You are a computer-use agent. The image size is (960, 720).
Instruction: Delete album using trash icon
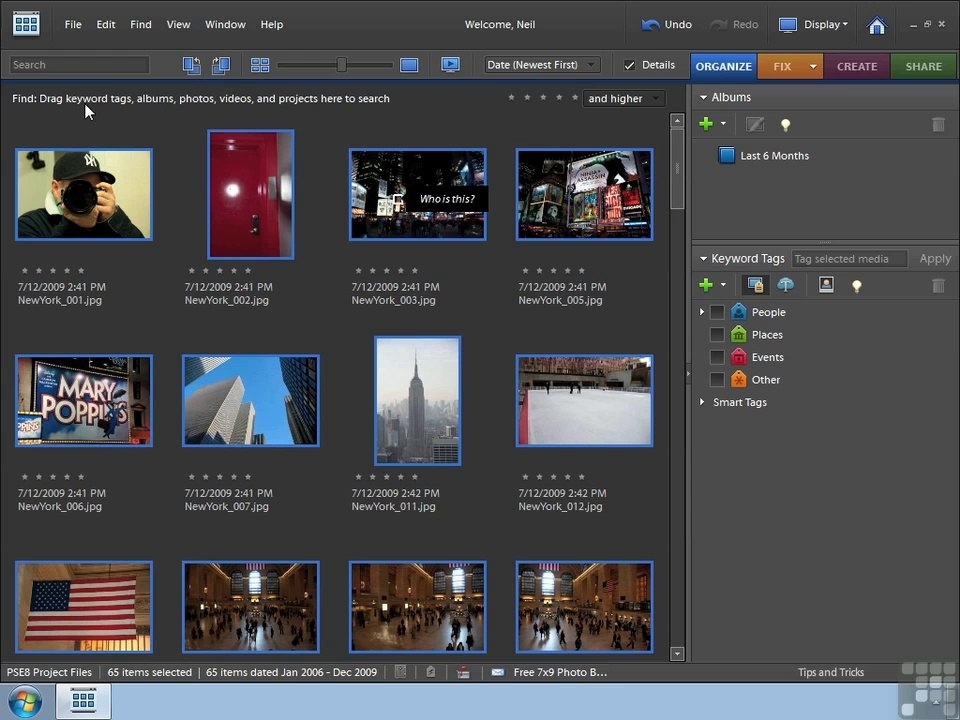(x=938, y=125)
